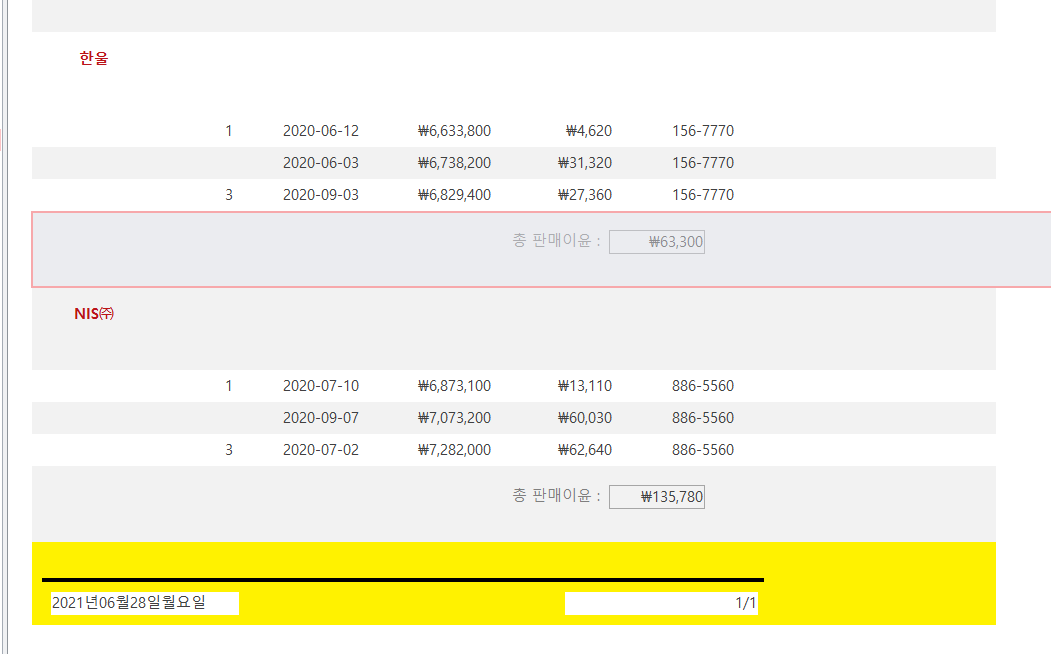The height and width of the screenshot is (654, 1051).
Task: Click 156-7770 in the 2020-06-12 row
Action: pyautogui.click(x=702, y=131)
